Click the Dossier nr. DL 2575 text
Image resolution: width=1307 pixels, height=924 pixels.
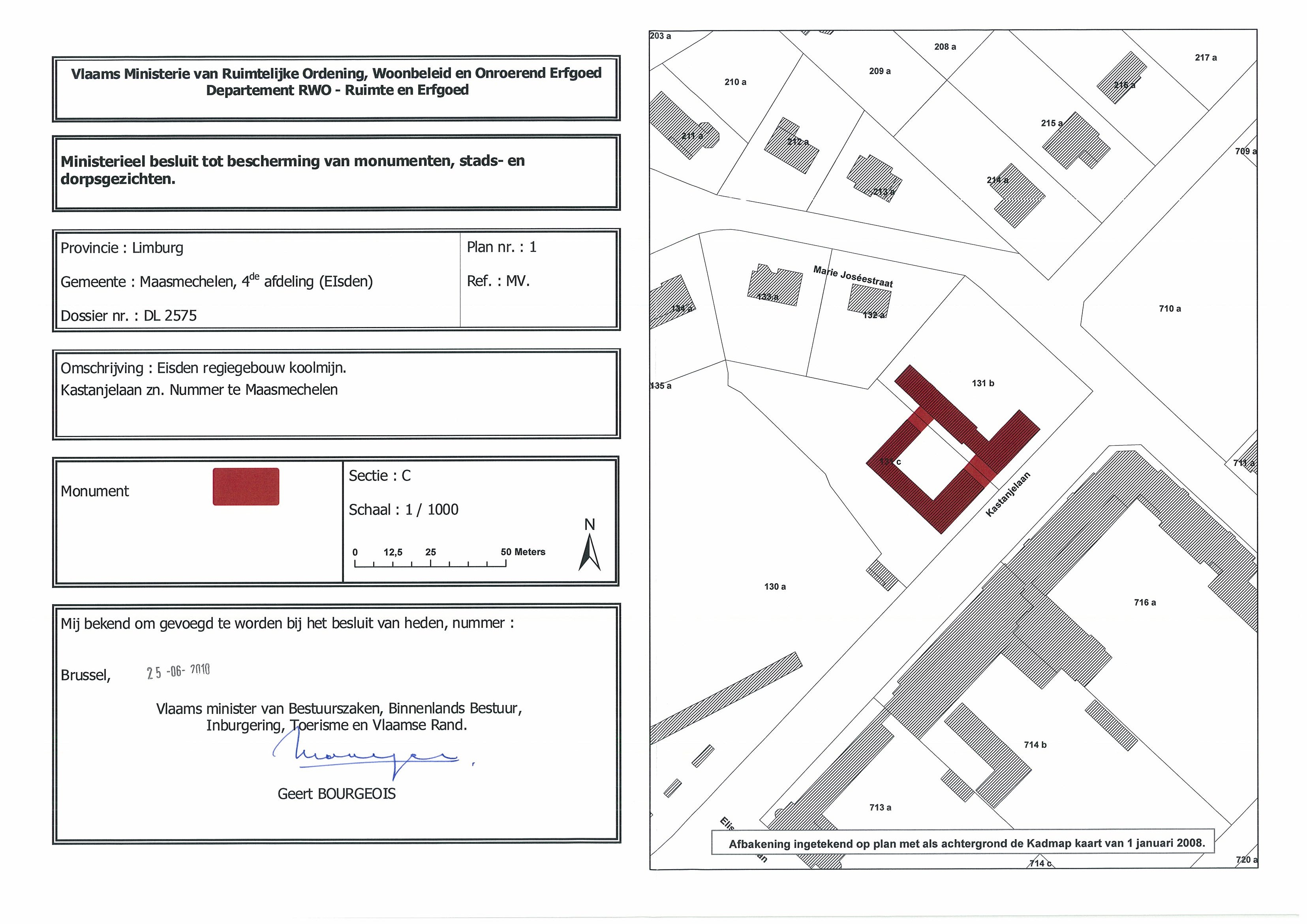(129, 316)
